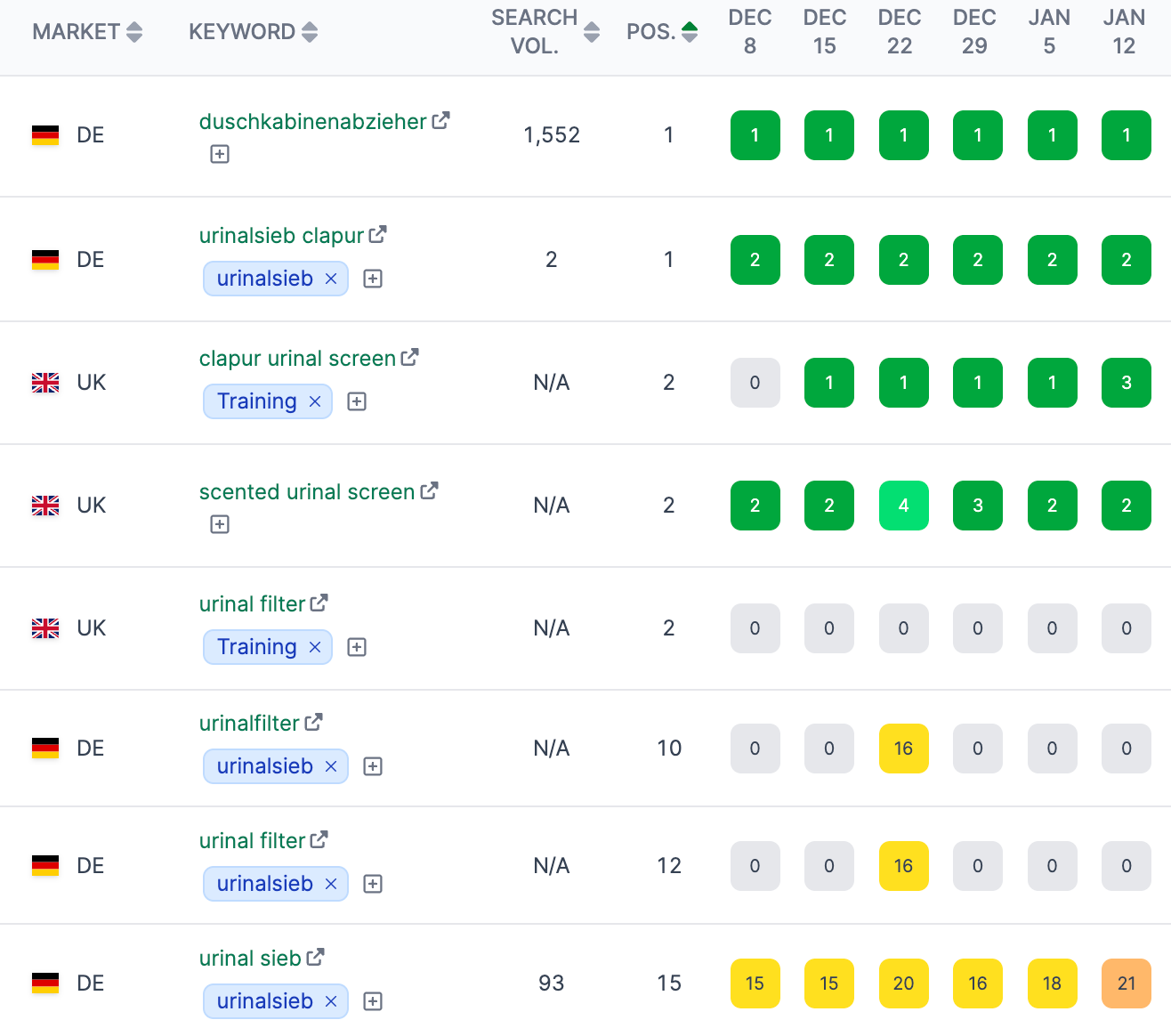Click plus icon on UK urinal filter row
Viewport: 1171px width, 1036px height.
pyautogui.click(x=356, y=647)
